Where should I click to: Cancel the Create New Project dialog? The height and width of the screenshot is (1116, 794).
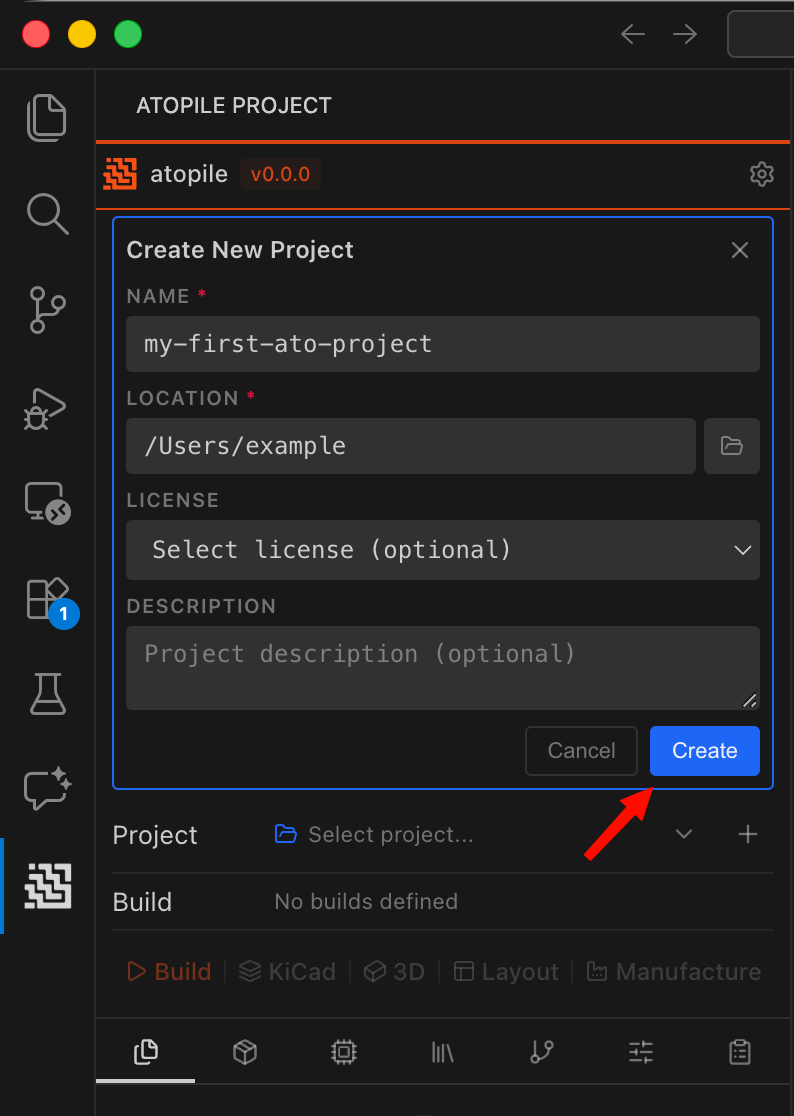(581, 751)
